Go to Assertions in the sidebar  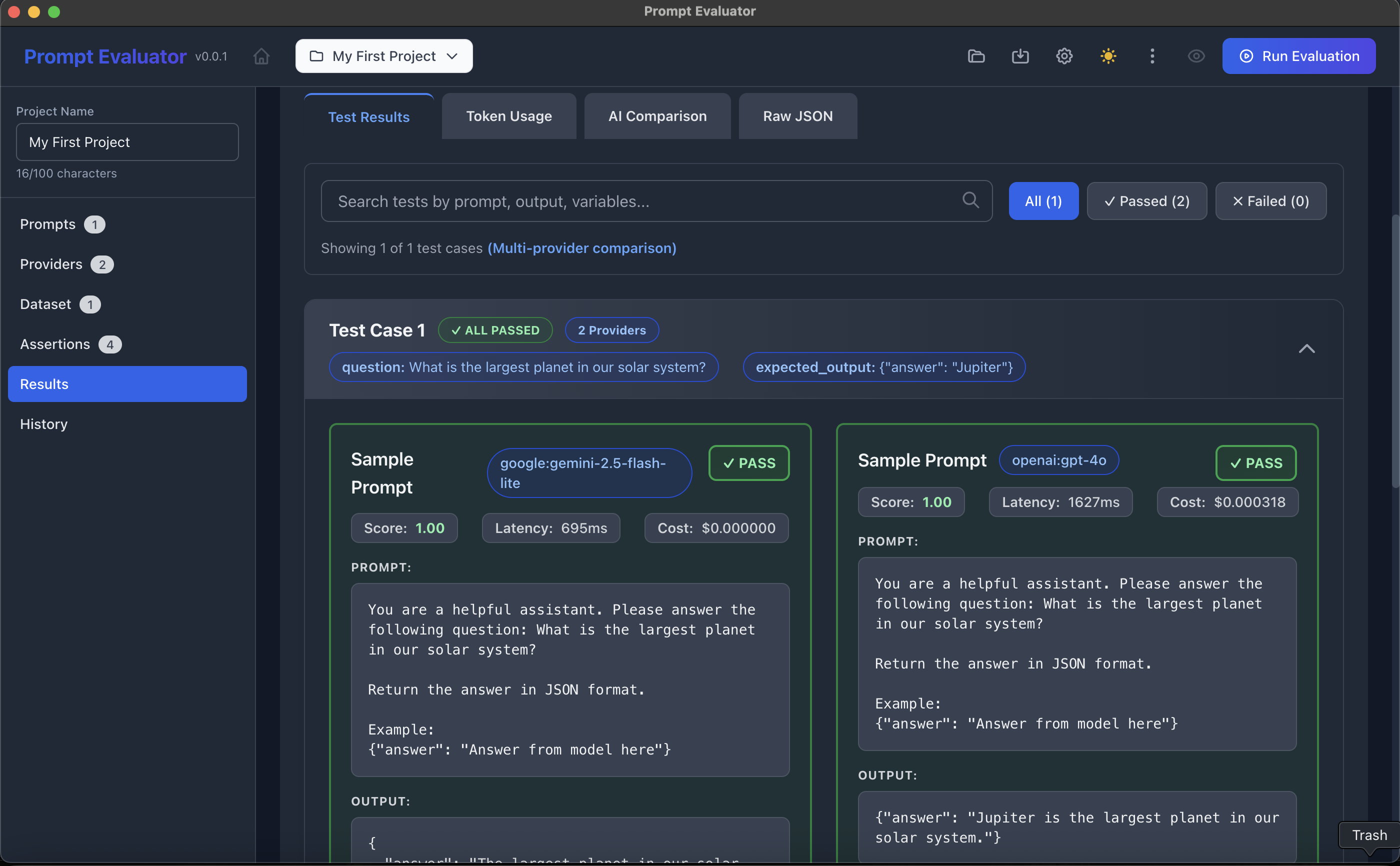[x=55, y=344]
